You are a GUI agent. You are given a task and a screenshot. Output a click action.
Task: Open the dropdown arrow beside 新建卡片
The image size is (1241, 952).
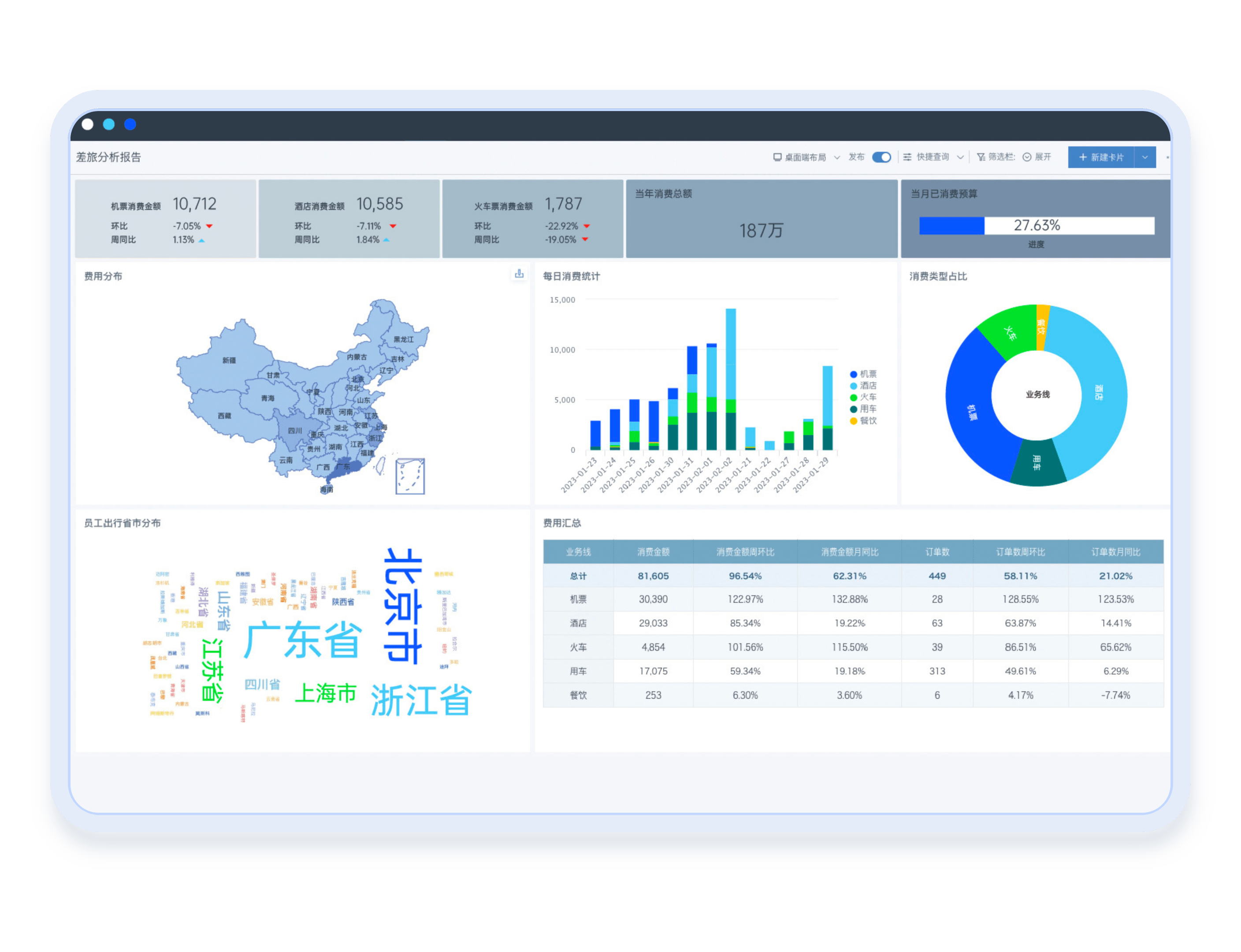point(1144,157)
